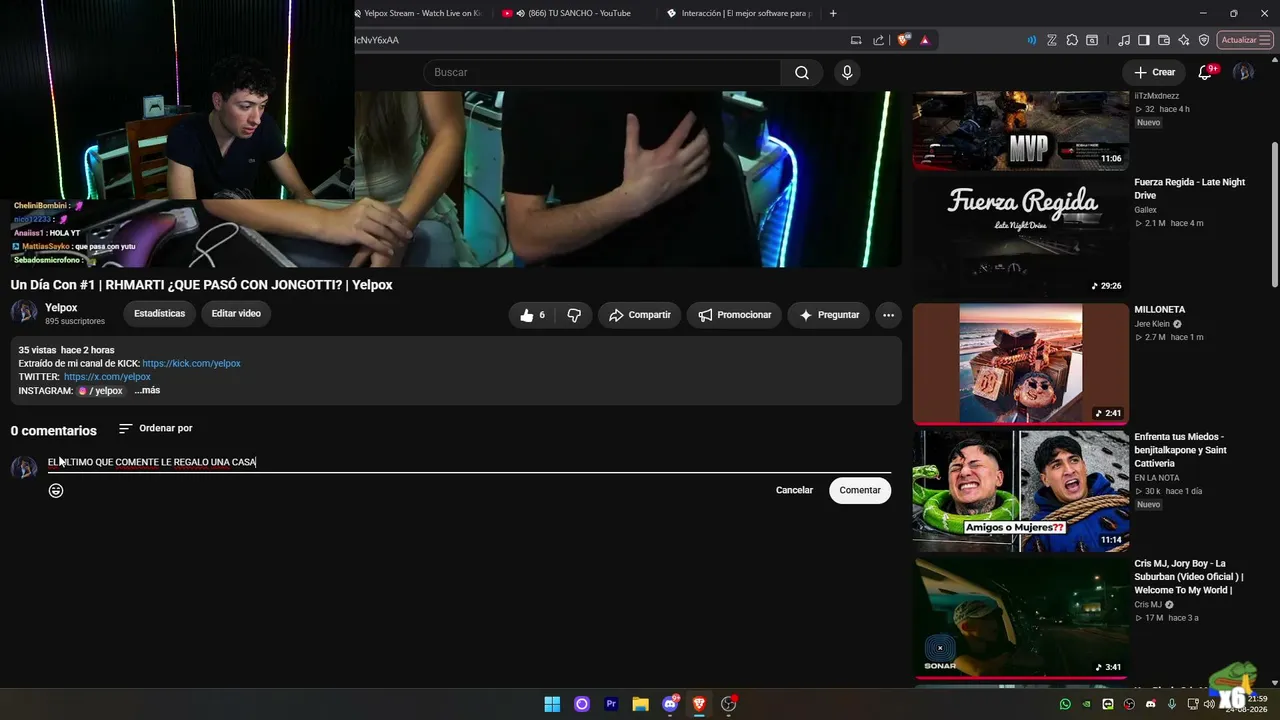
Task: Open OBS Studio from the taskbar
Action: coord(729,704)
